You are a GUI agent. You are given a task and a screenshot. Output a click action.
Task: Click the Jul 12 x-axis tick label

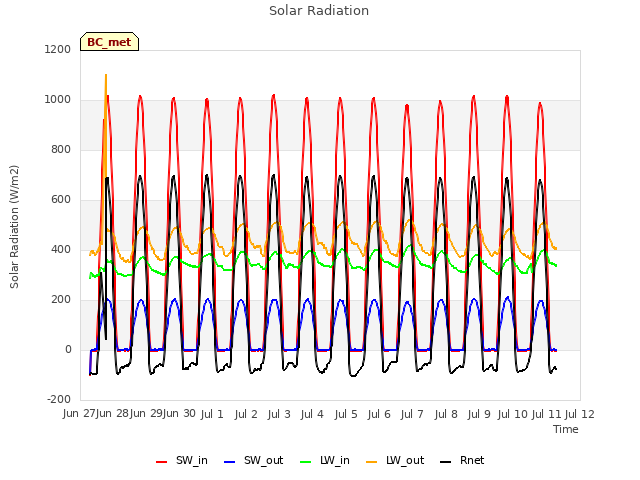[x=580, y=414]
